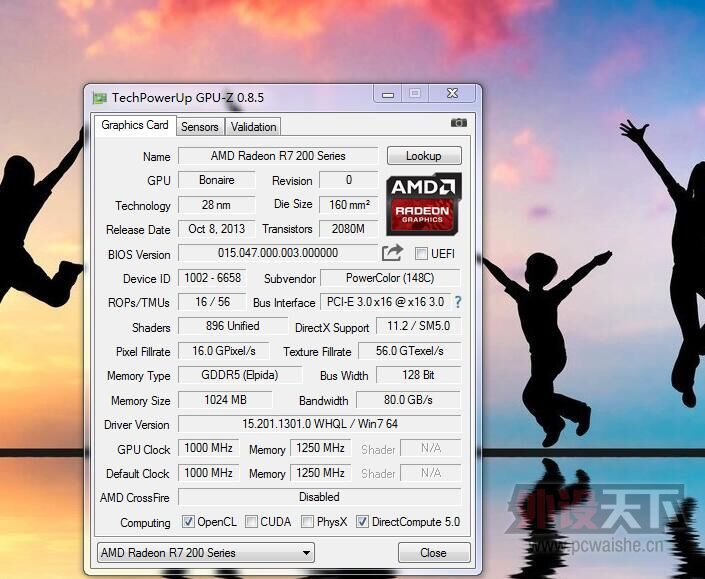This screenshot has height=579, width=705.
Task: Click the ROPs/TMUs value 16 / 56
Action: (x=213, y=302)
